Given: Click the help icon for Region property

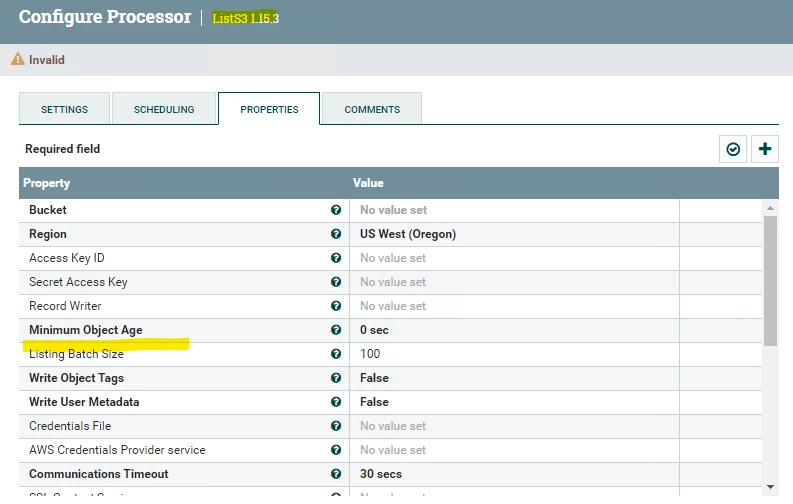Looking at the screenshot, I should pyautogui.click(x=336, y=234).
